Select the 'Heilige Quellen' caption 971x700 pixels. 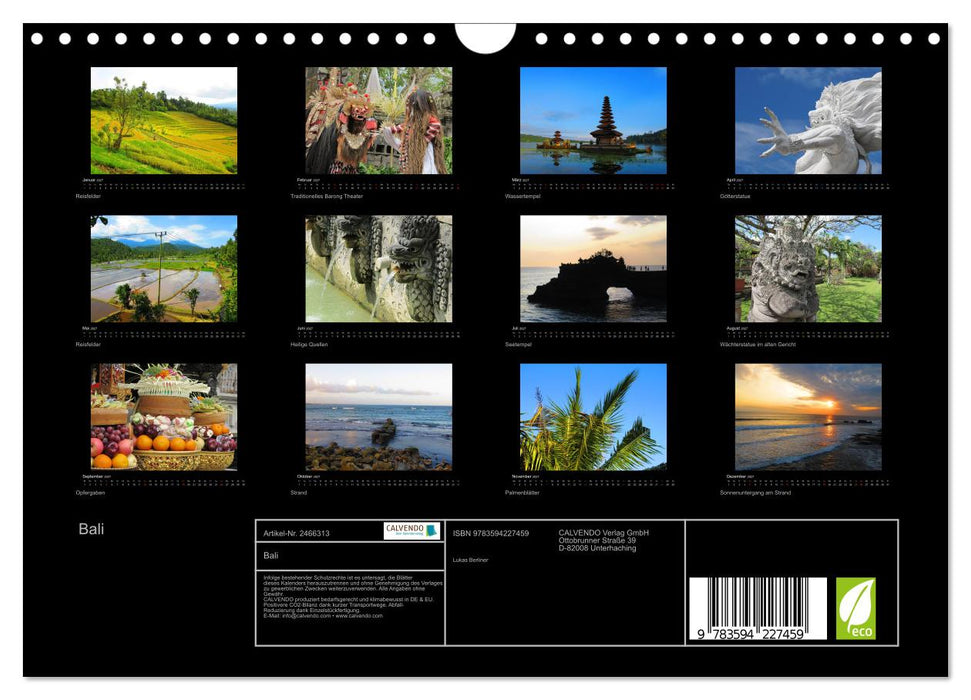(x=309, y=344)
